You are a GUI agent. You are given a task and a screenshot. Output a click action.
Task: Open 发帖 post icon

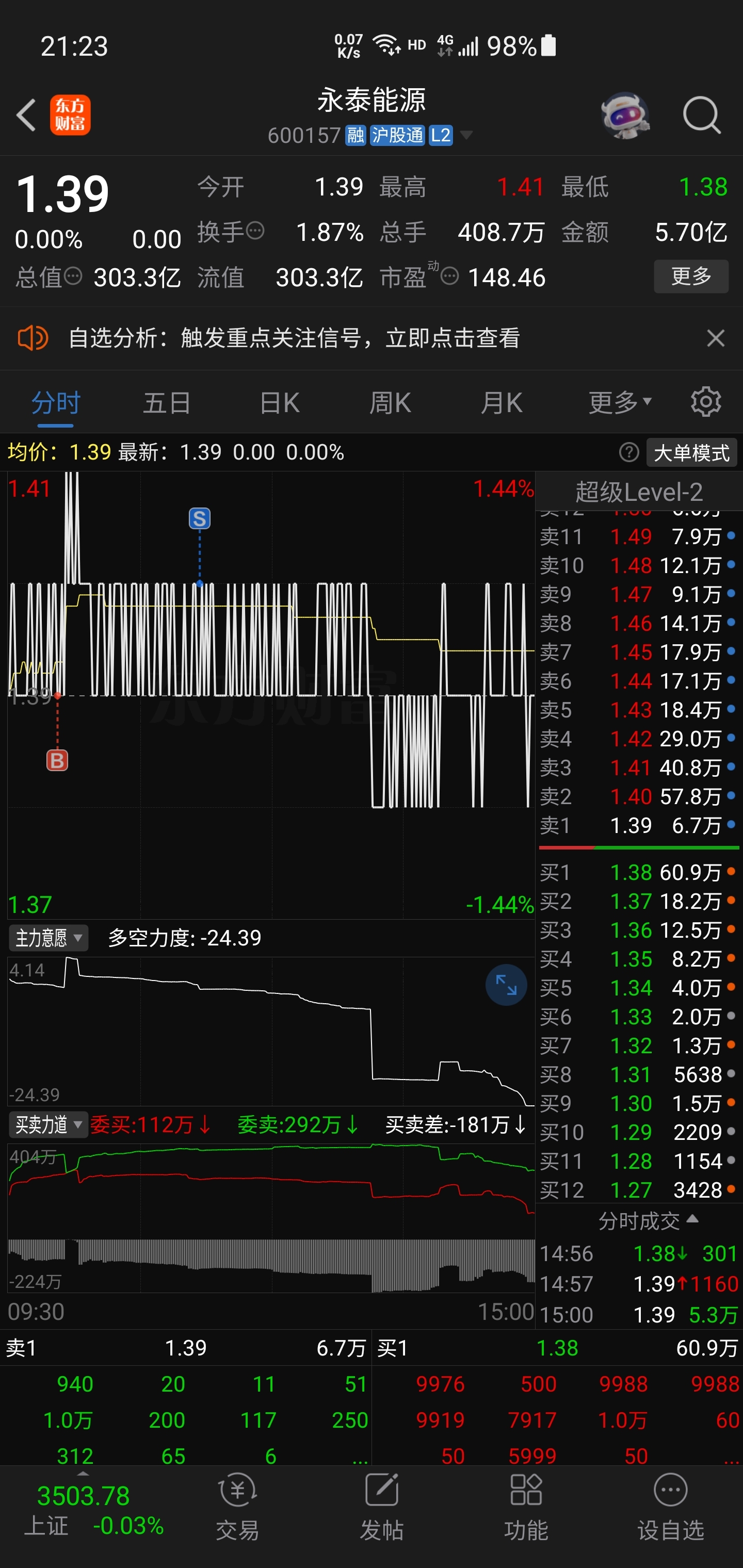click(382, 1507)
